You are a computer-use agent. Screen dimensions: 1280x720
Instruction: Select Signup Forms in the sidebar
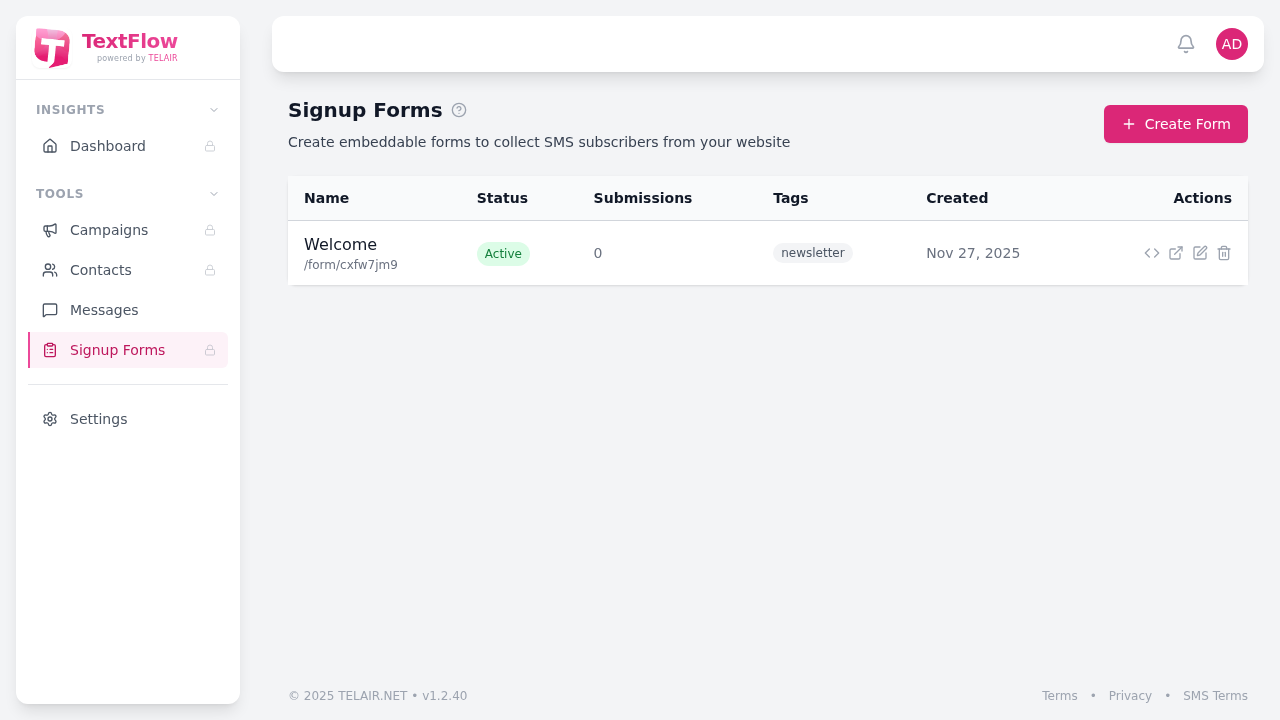pyautogui.click(x=117, y=350)
